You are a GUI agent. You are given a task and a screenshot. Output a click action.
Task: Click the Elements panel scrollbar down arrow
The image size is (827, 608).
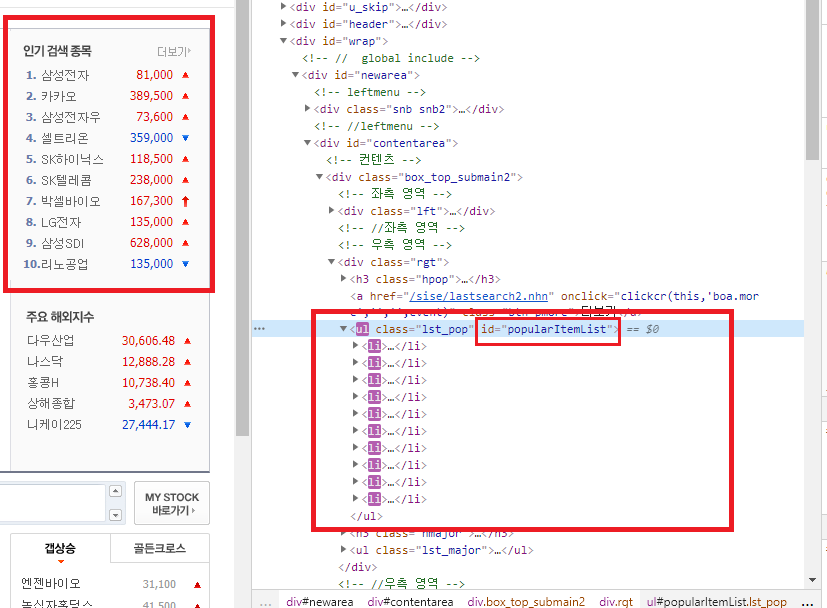pyautogui.click(x=812, y=580)
